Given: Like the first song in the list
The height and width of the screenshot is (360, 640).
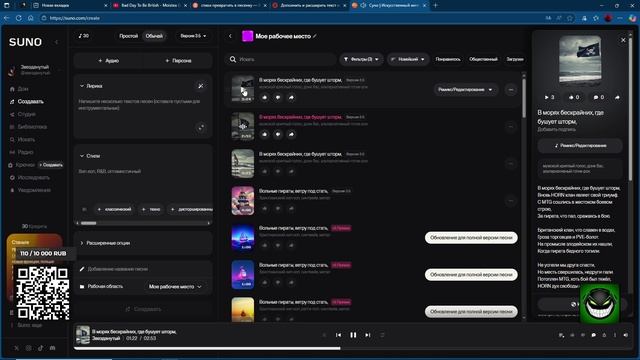Looking at the screenshot, I should (x=264, y=98).
